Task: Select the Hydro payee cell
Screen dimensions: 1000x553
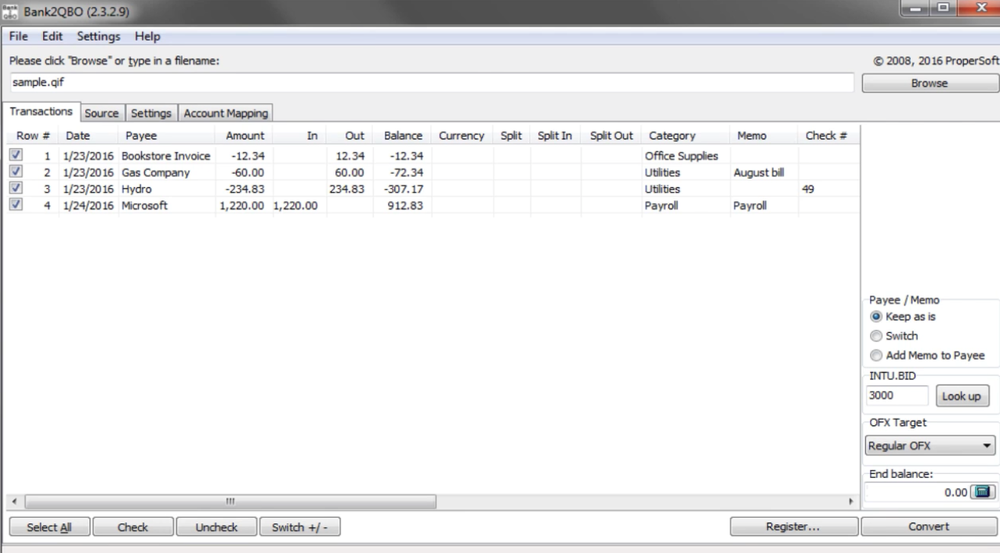Action: [x=166, y=189]
